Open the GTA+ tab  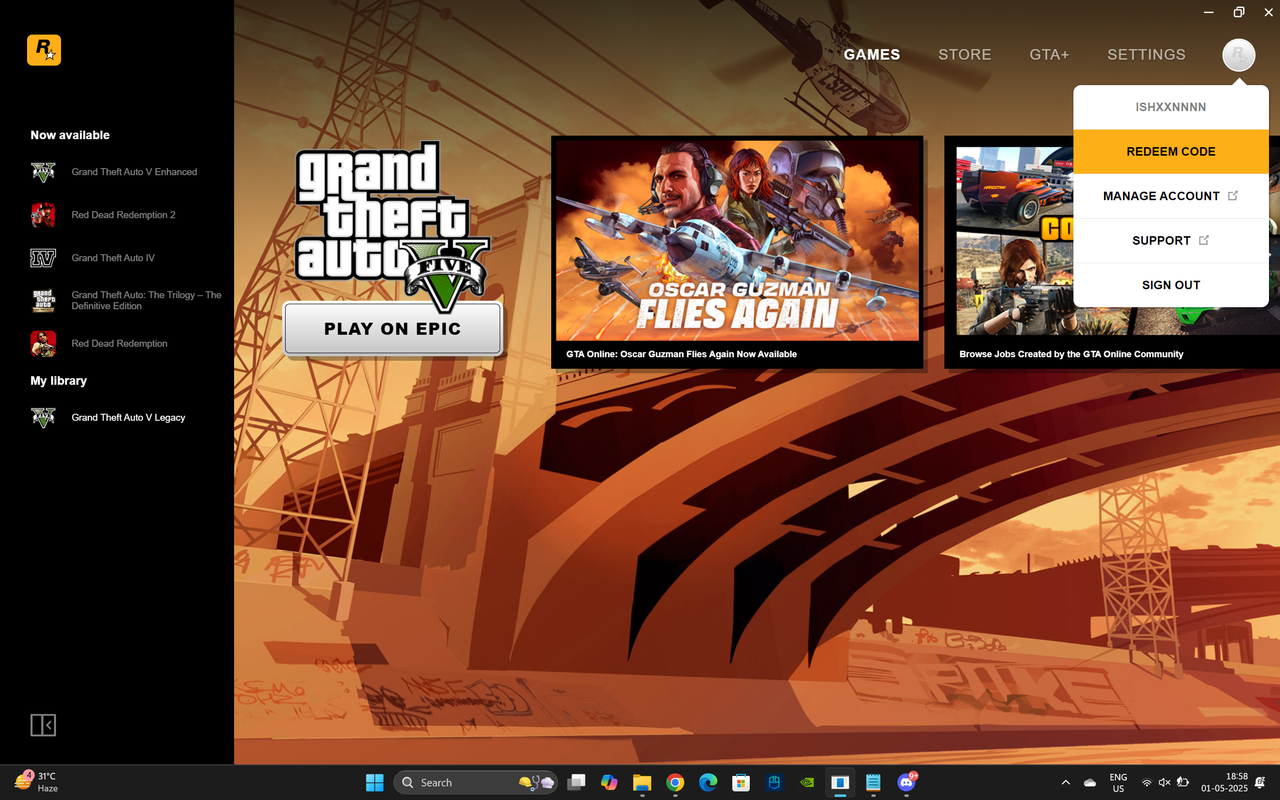[1050, 55]
